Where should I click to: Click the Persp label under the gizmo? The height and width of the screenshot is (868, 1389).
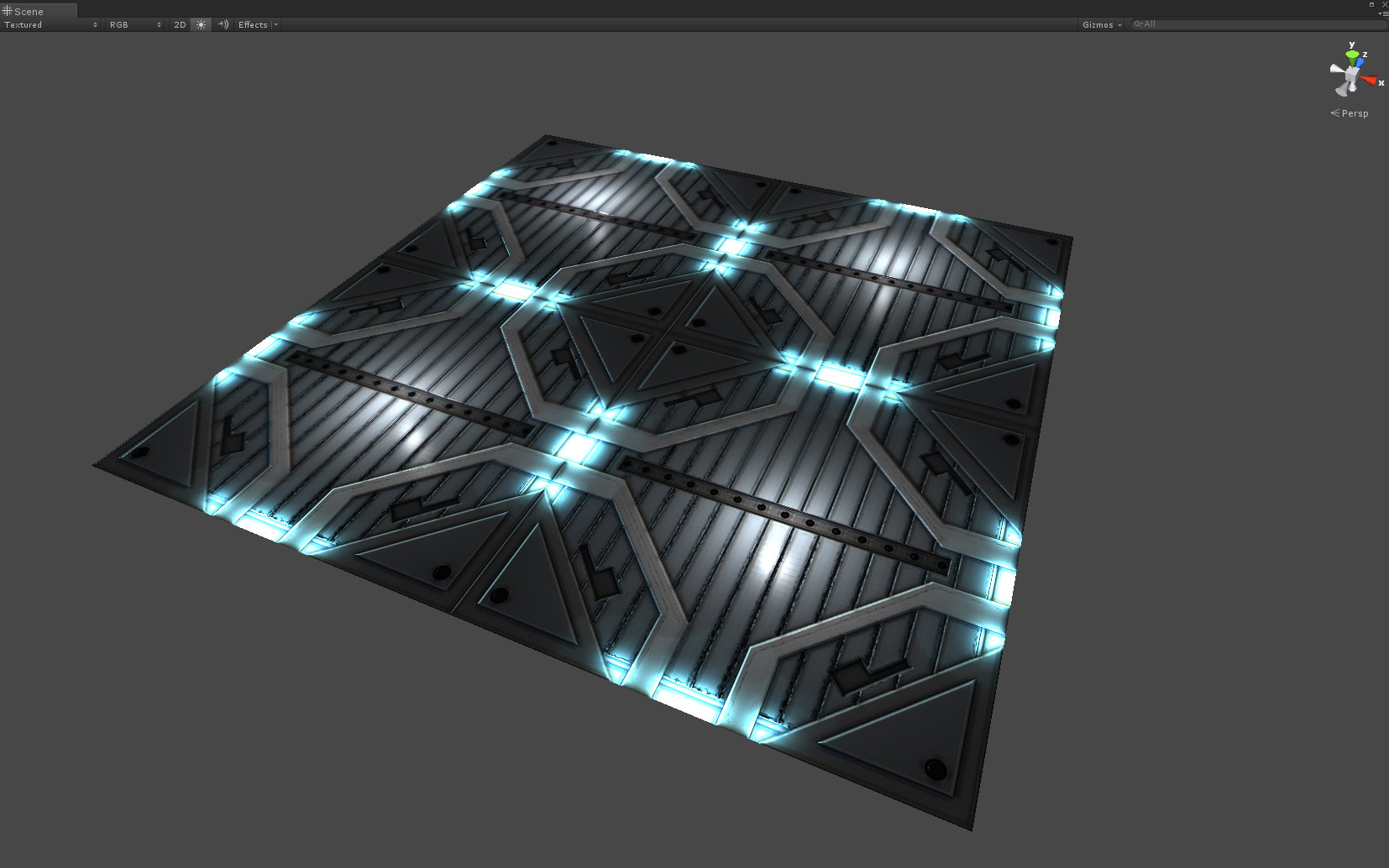pyautogui.click(x=1355, y=112)
